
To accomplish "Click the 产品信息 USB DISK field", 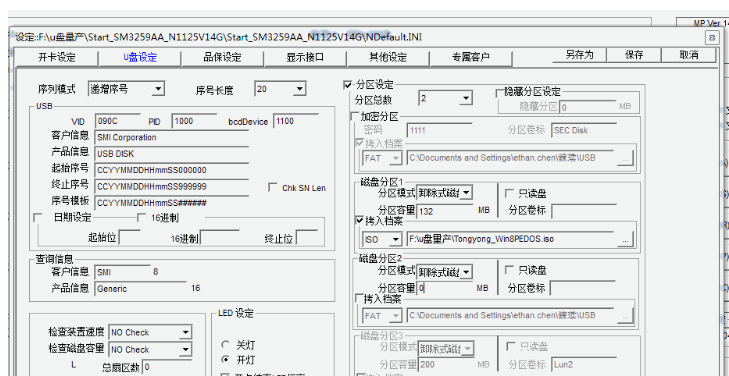I will [172, 154].
